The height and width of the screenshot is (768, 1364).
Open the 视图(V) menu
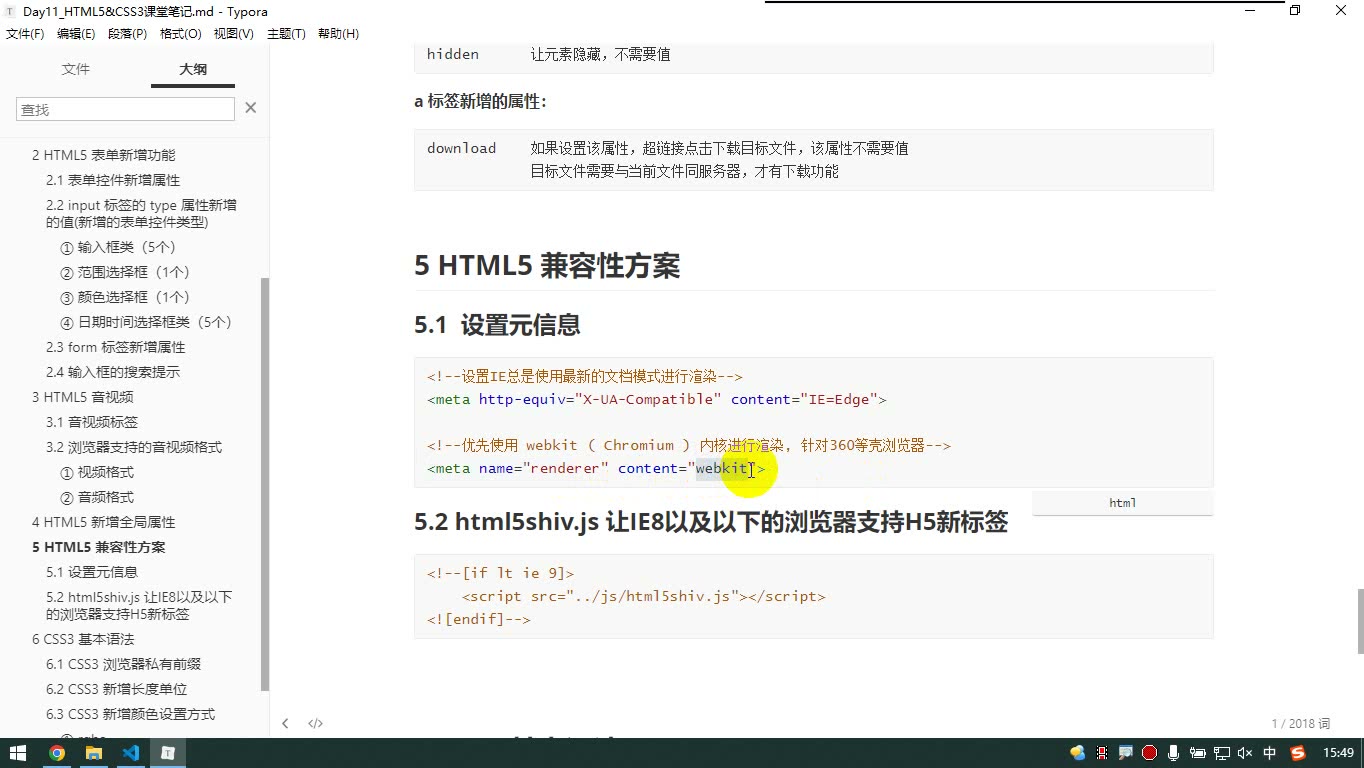(233, 34)
